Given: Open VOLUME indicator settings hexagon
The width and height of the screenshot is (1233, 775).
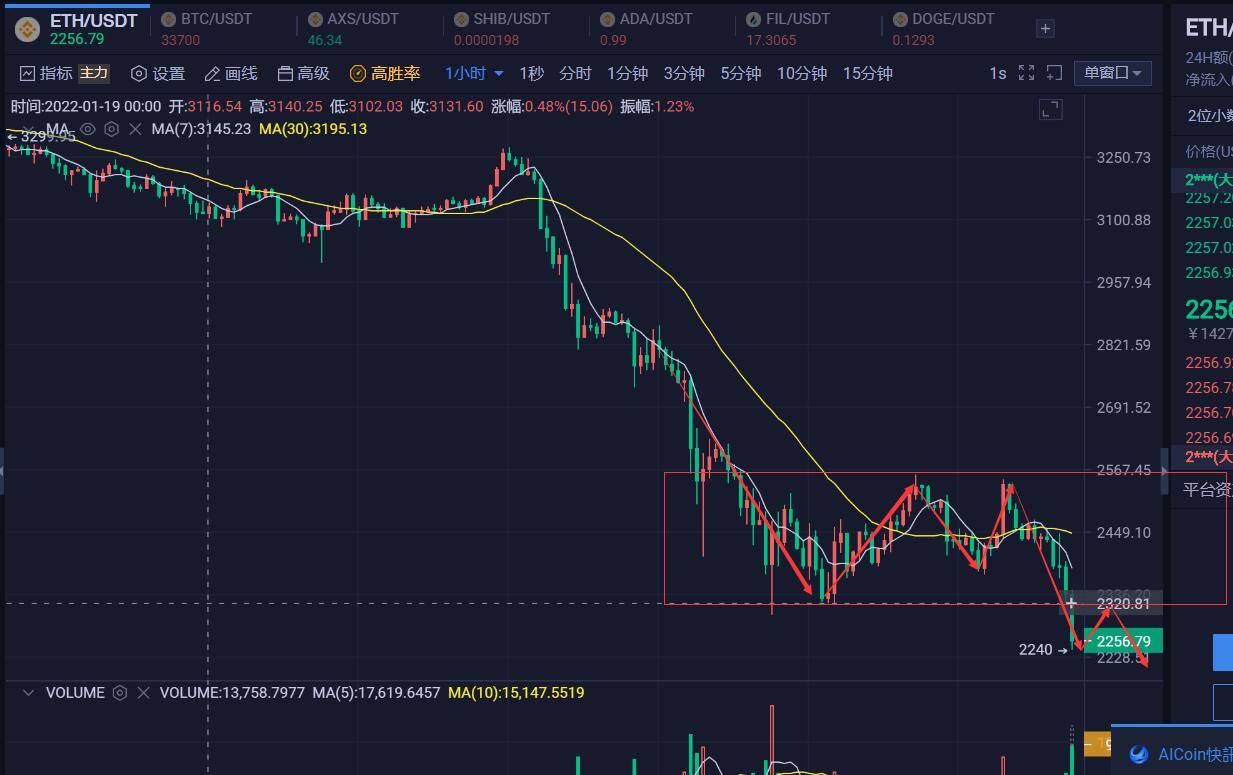Looking at the screenshot, I should 120,692.
